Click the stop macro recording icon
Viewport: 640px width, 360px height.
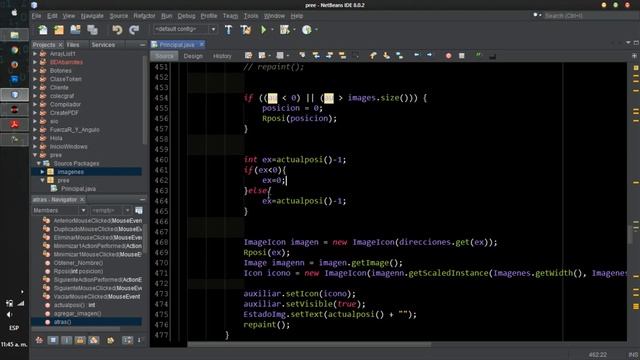[462, 56]
